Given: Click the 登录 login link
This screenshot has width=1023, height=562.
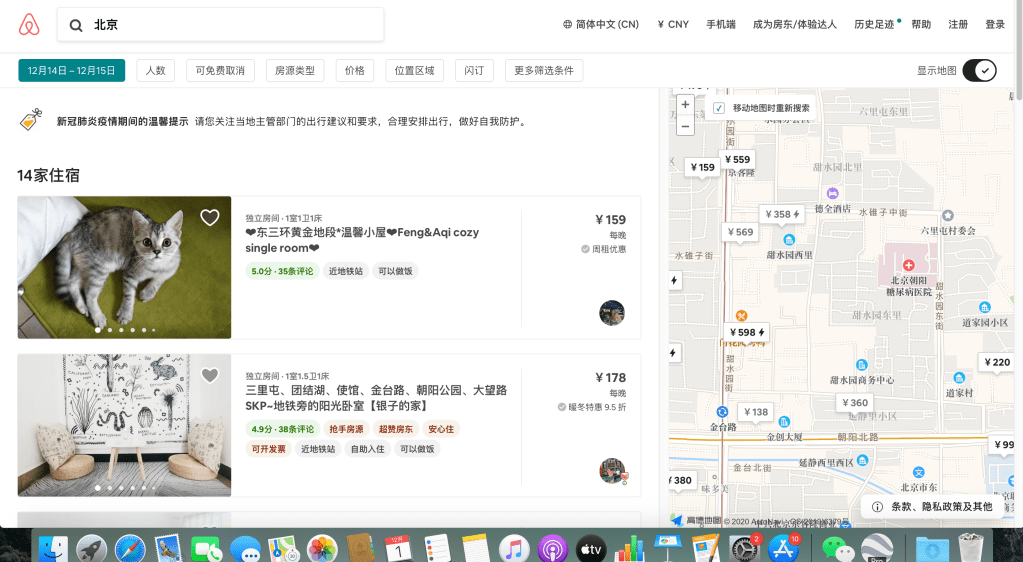Looking at the screenshot, I should click(x=995, y=25).
